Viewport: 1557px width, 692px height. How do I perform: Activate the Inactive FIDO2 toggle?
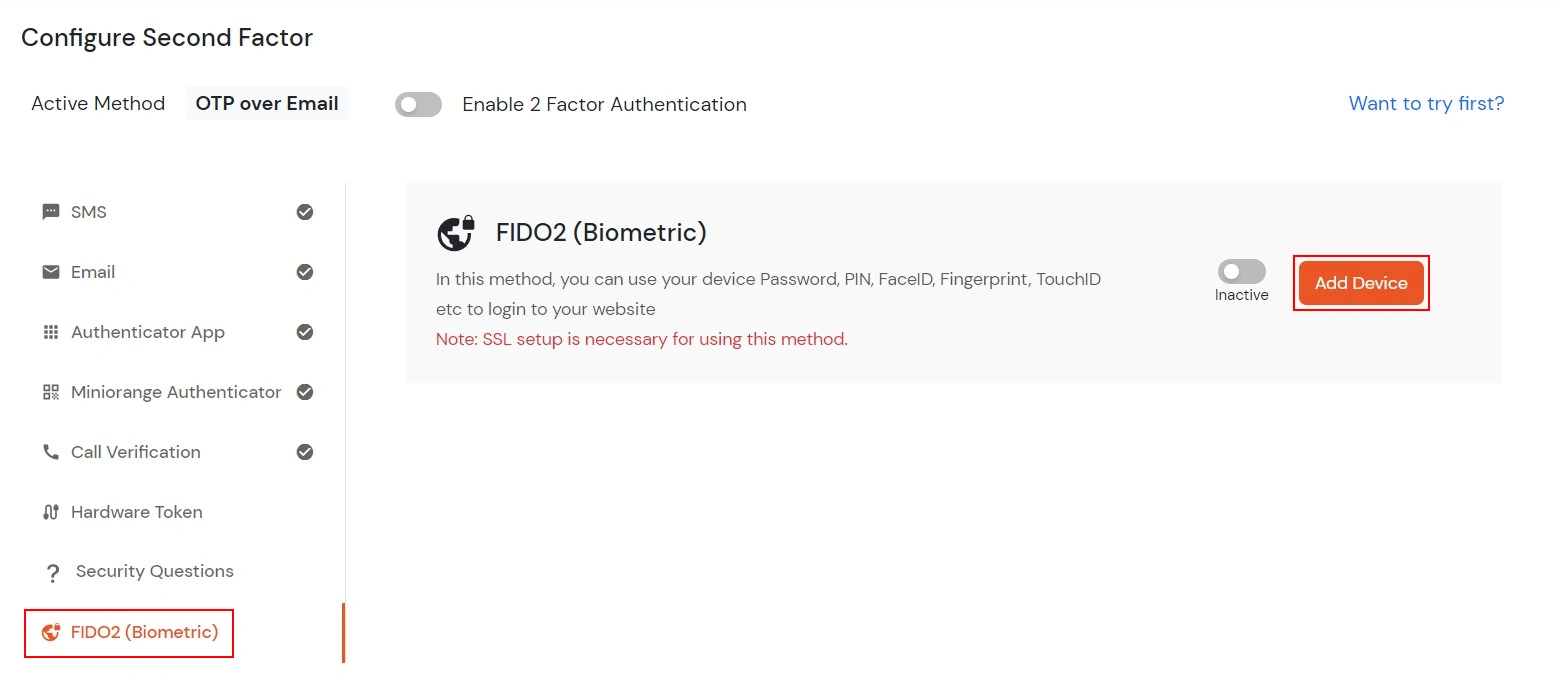(1240, 271)
